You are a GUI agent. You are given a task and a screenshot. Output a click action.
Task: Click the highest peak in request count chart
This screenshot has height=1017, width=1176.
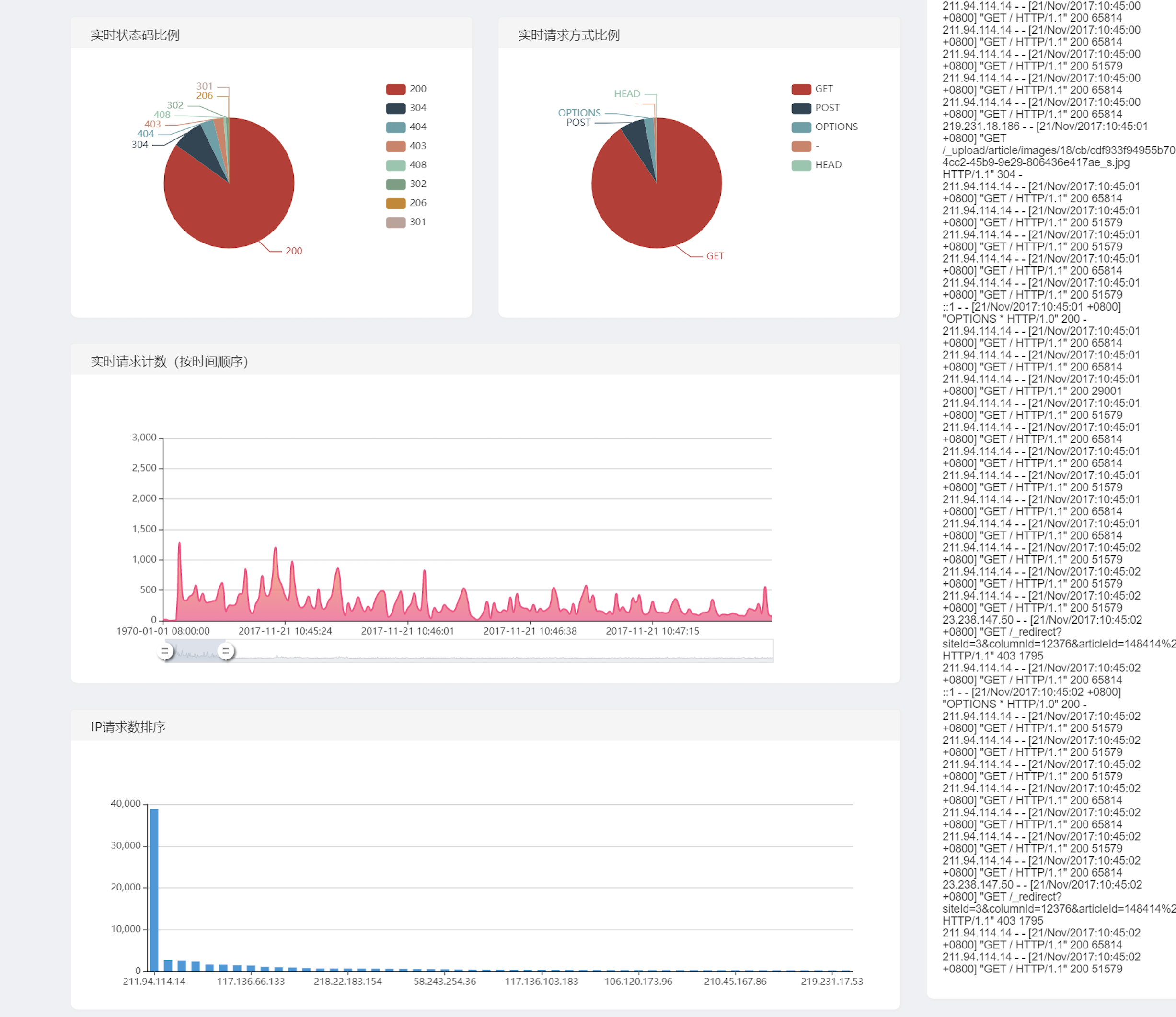pyautogui.click(x=179, y=543)
